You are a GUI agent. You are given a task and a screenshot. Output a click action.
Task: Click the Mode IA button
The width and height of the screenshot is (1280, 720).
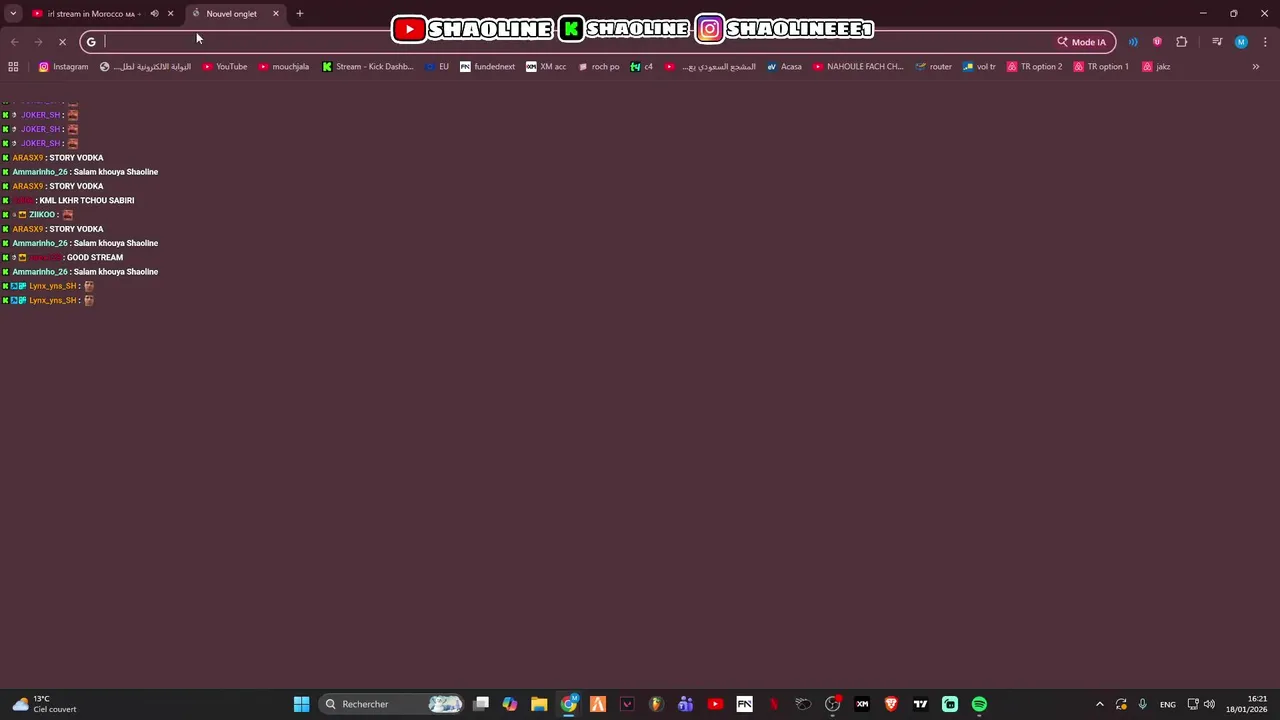click(1082, 42)
